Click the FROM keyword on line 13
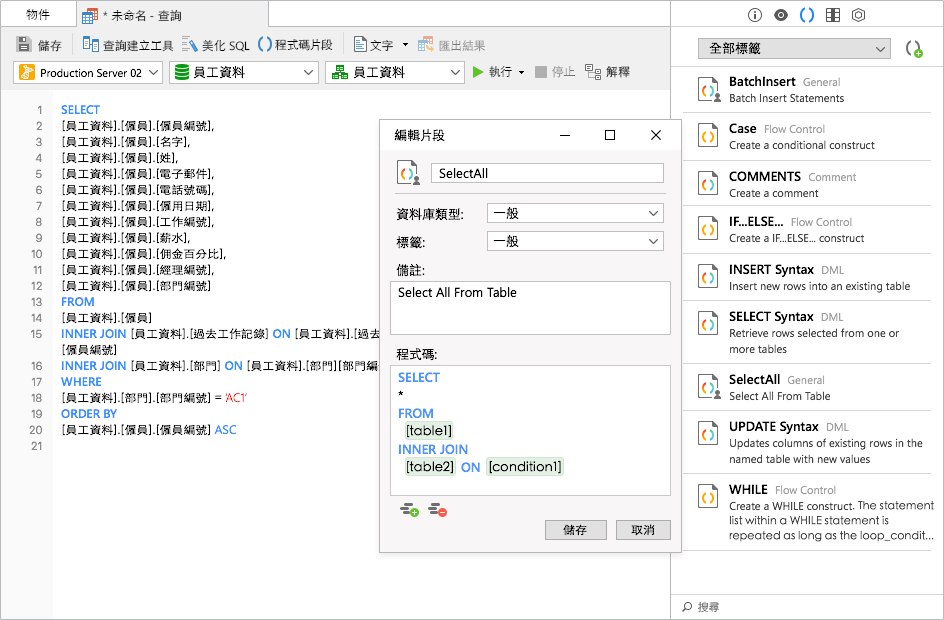Screen dimensions: 944x620 pyautogui.click(x=78, y=302)
